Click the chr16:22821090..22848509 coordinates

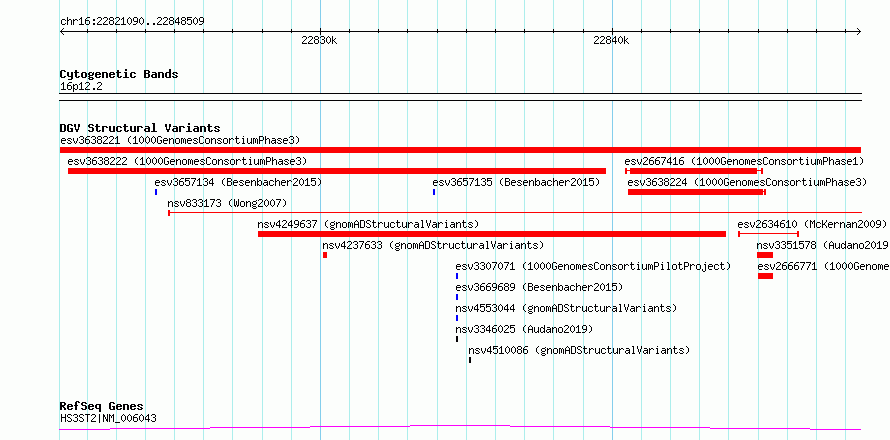pyautogui.click(x=132, y=22)
